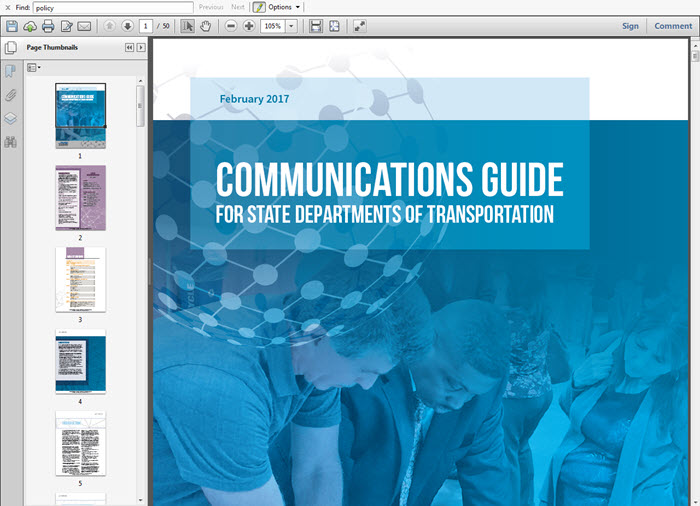Click the fit one full page icon
The width and height of the screenshot is (700, 506).
coord(334,26)
